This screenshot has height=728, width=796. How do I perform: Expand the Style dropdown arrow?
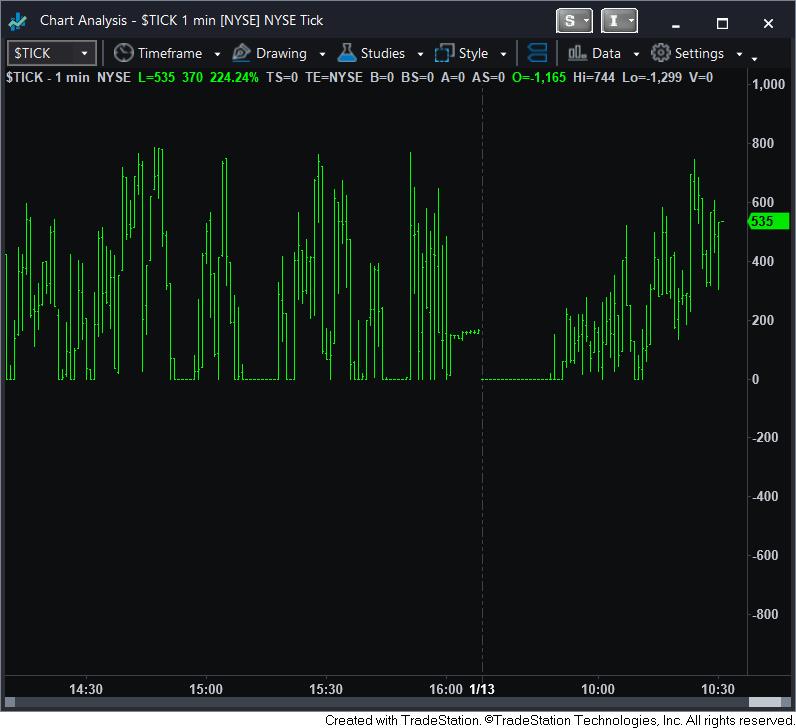[x=503, y=54]
